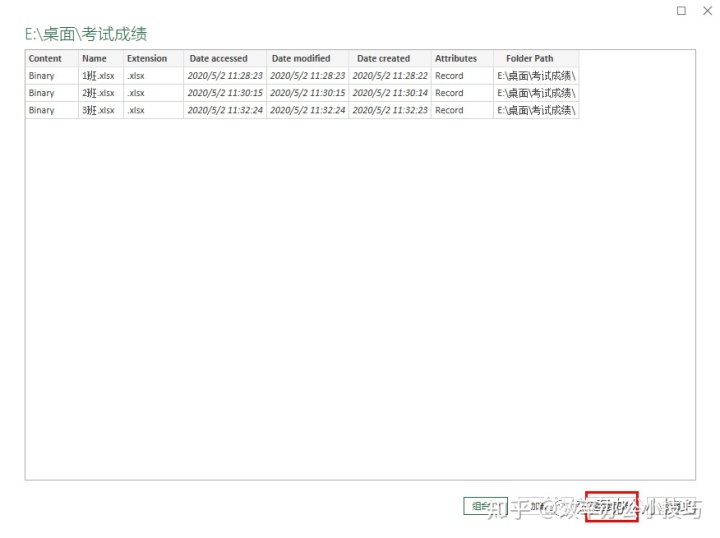Click Date created 2020/5/2 11:28:22
This screenshot has width=720, height=538.
[x=390, y=76]
